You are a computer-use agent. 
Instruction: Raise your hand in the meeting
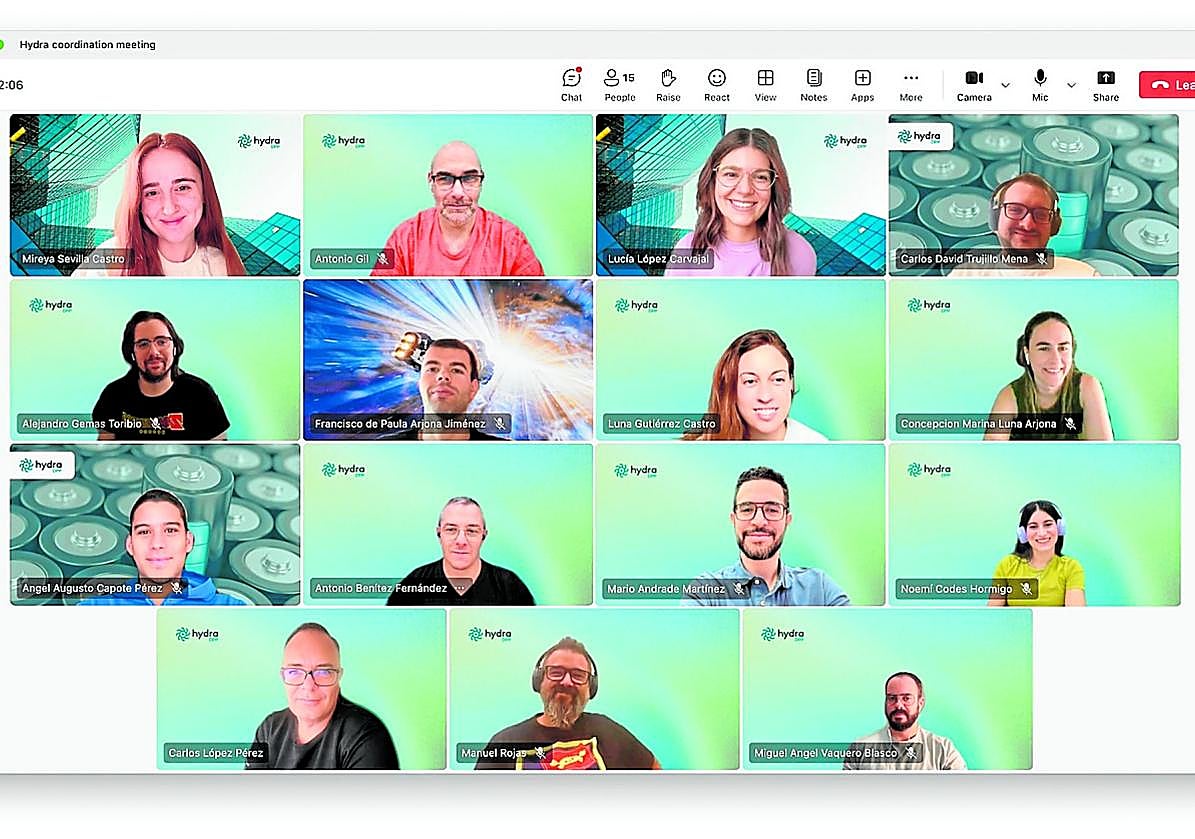tap(668, 84)
